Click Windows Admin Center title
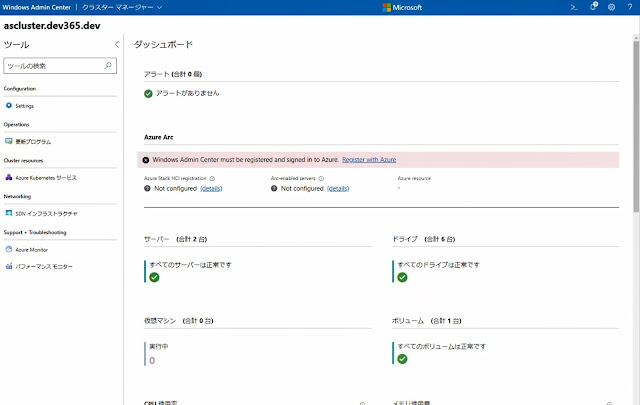640x405 pixels. click(36, 7)
